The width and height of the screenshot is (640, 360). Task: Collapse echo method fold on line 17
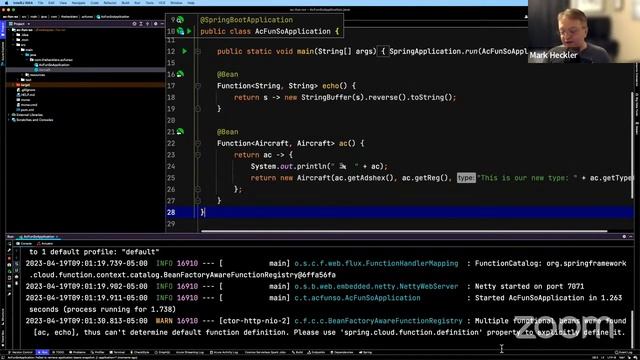pos(198,86)
